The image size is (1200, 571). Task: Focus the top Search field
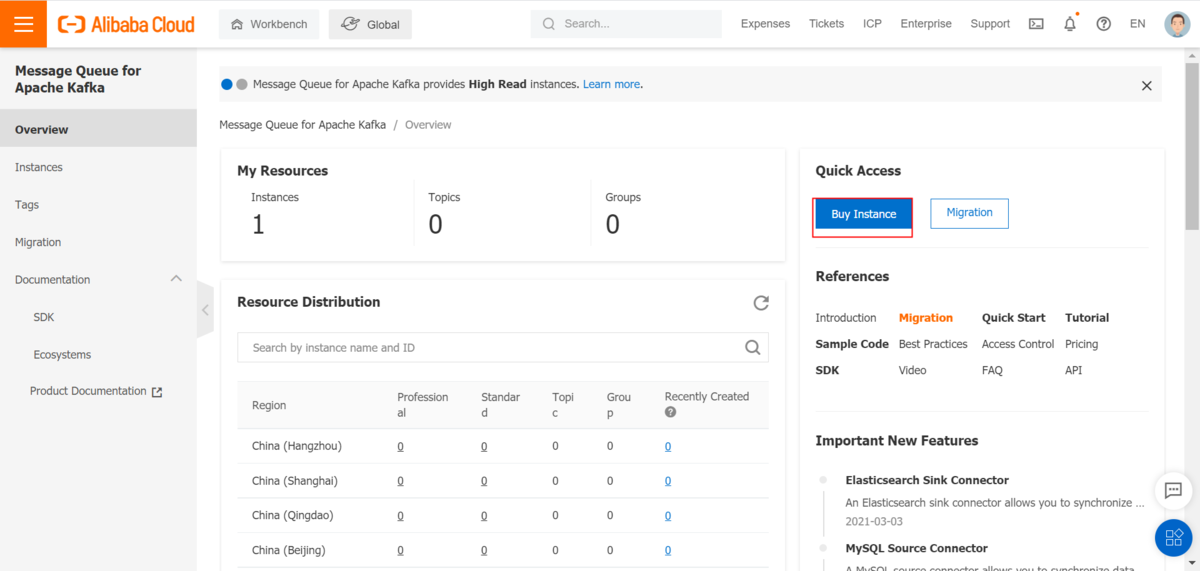click(x=626, y=24)
